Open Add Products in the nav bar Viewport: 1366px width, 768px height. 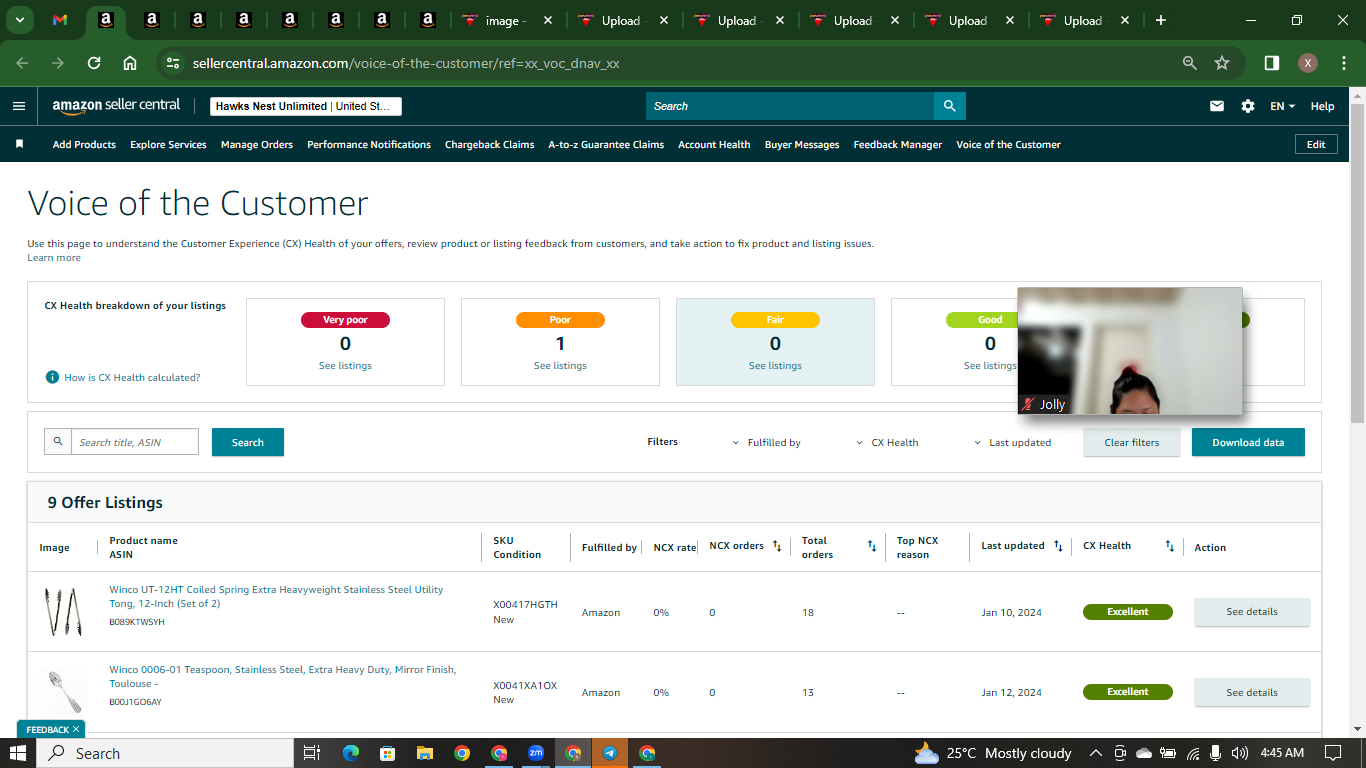(x=84, y=144)
